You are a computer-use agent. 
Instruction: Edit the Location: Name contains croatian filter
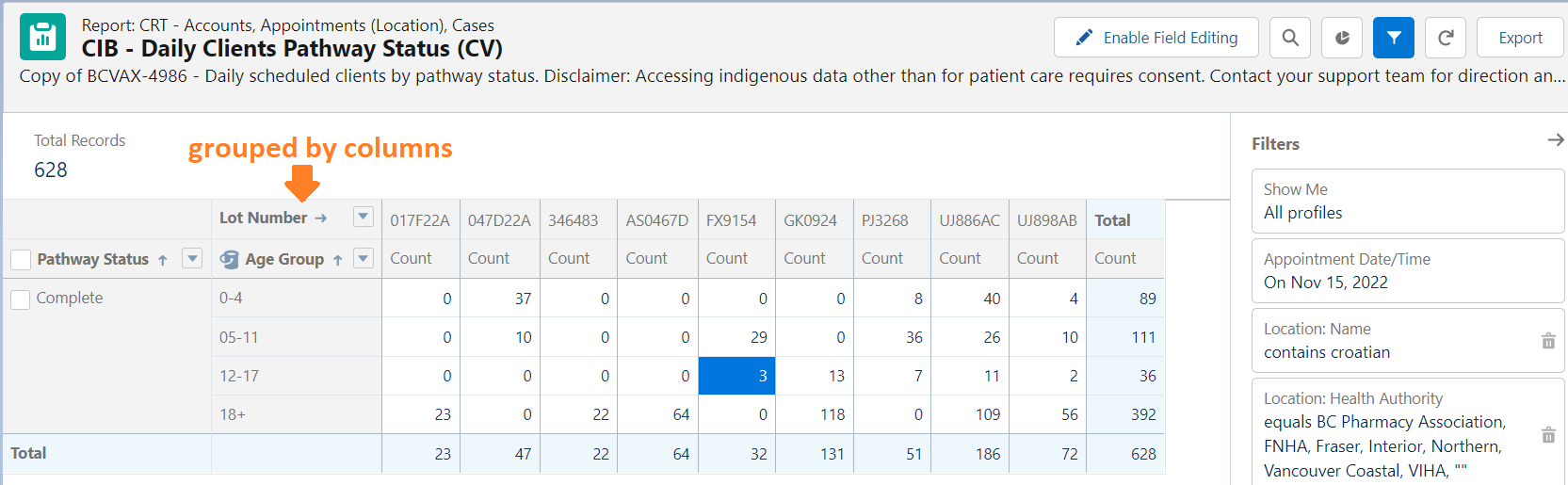coord(1408,340)
